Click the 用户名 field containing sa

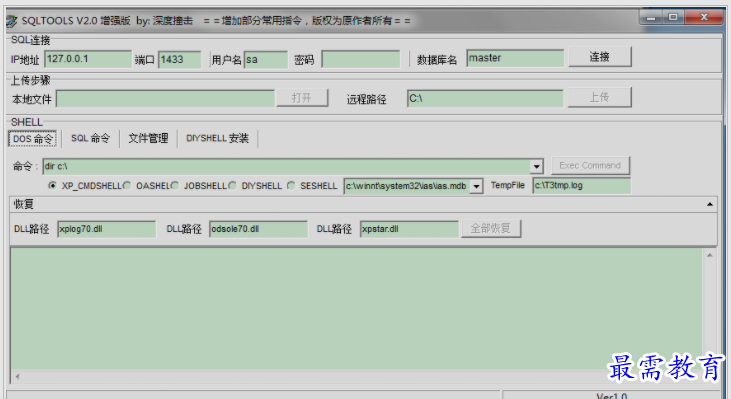(266, 60)
